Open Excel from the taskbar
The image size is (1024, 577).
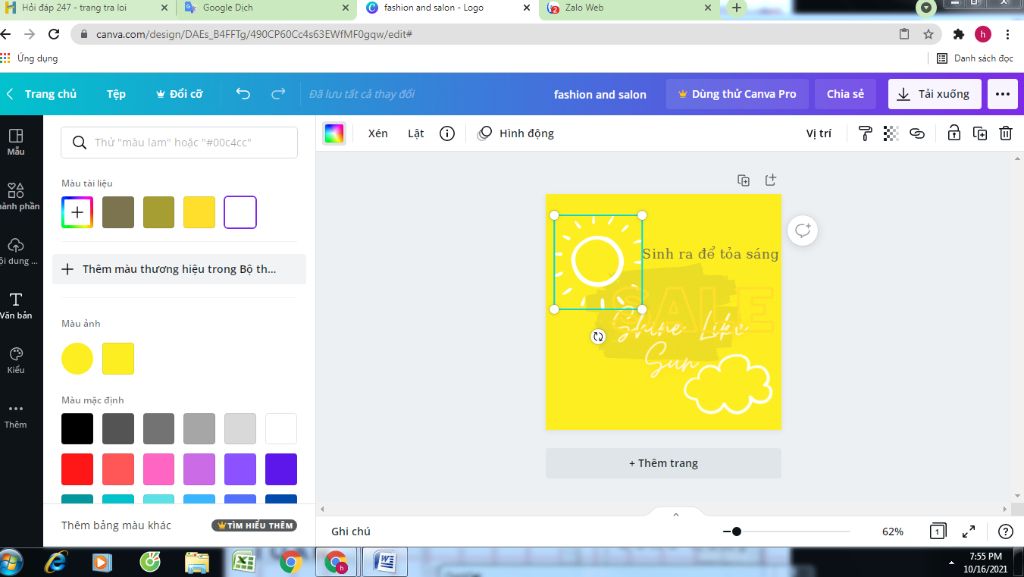243,561
